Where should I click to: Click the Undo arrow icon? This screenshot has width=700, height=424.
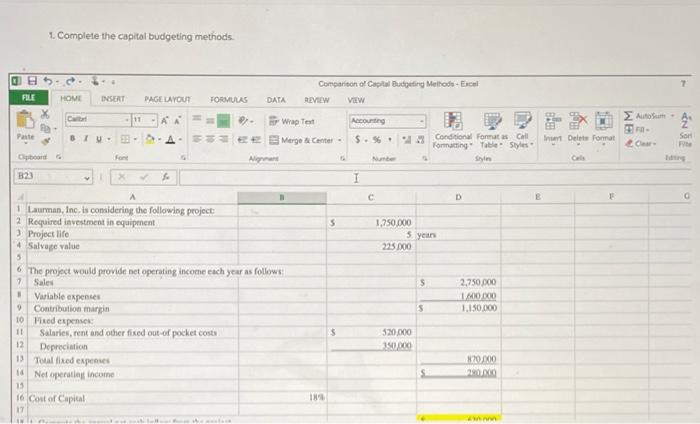(47, 81)
